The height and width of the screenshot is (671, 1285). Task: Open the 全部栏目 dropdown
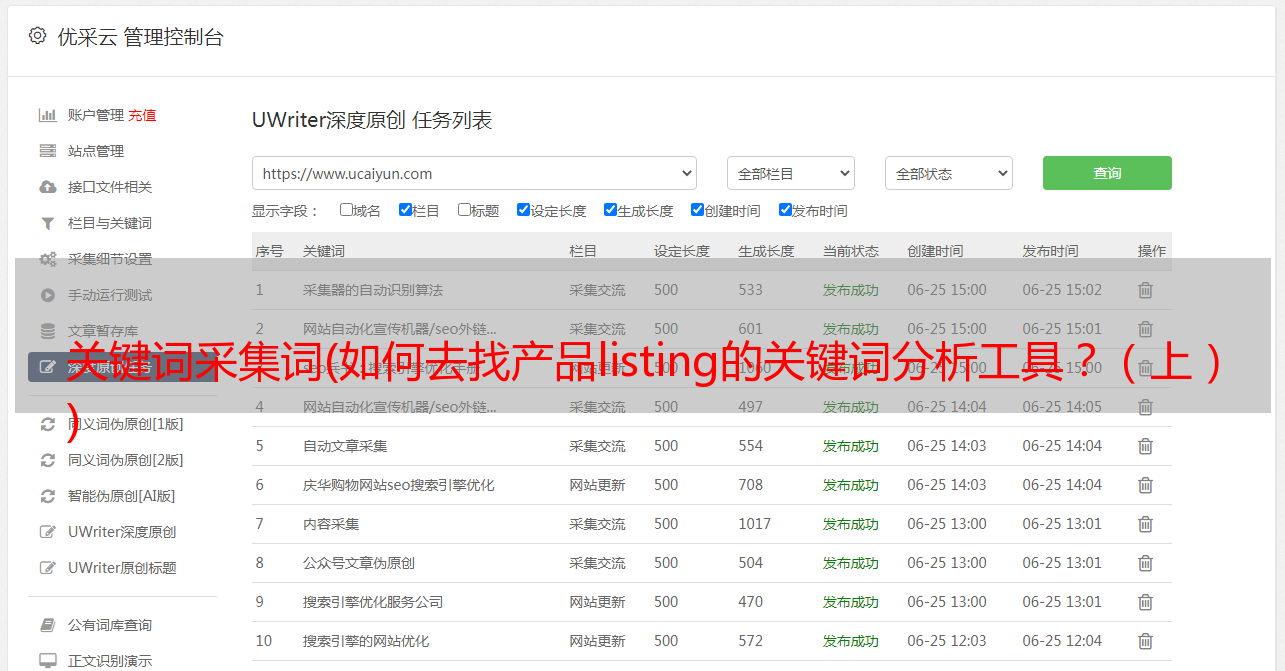coord(790,173)
